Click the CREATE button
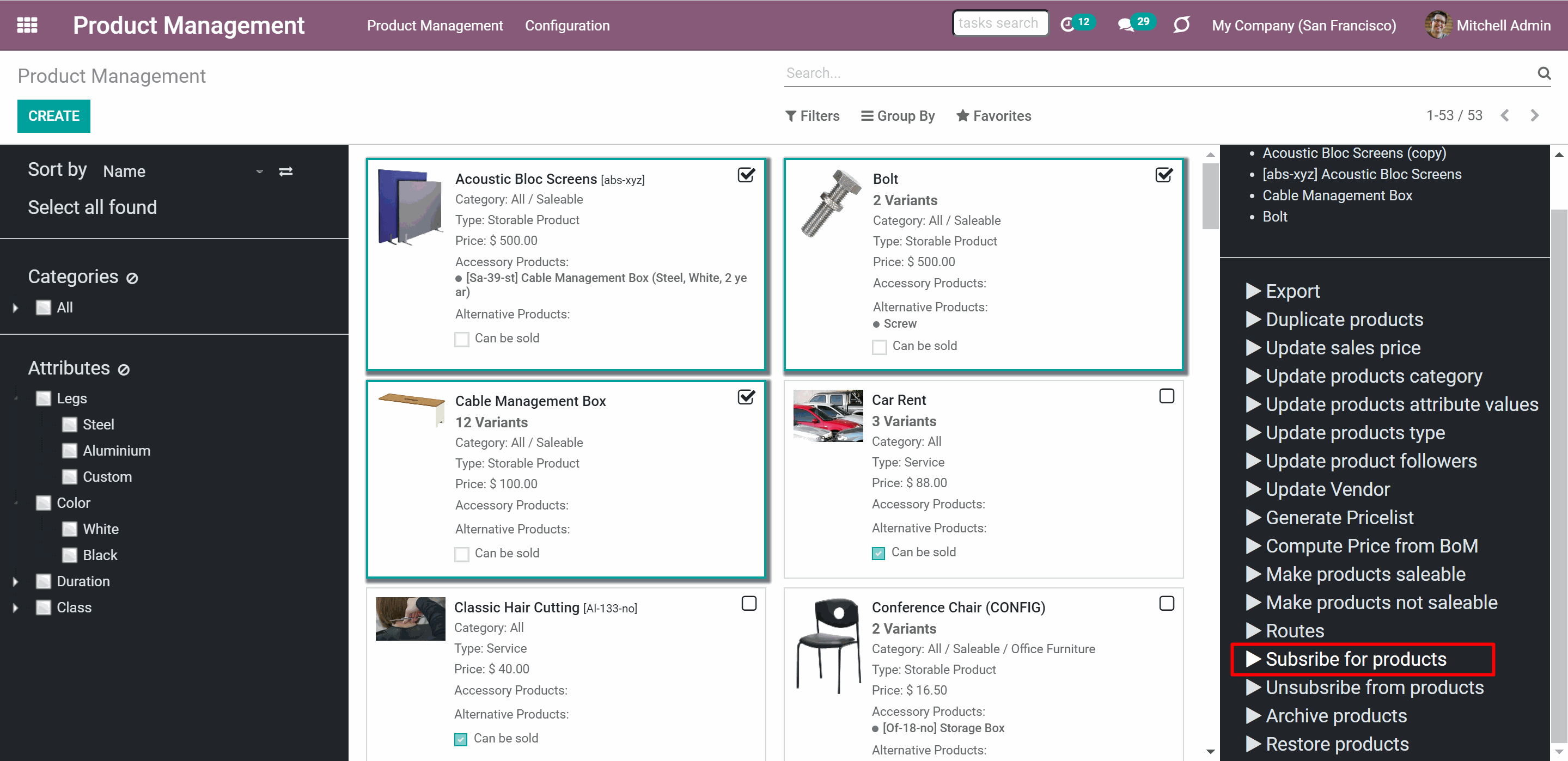The image size is (1568, 761). pyautogui.click(x=53, y=115)
